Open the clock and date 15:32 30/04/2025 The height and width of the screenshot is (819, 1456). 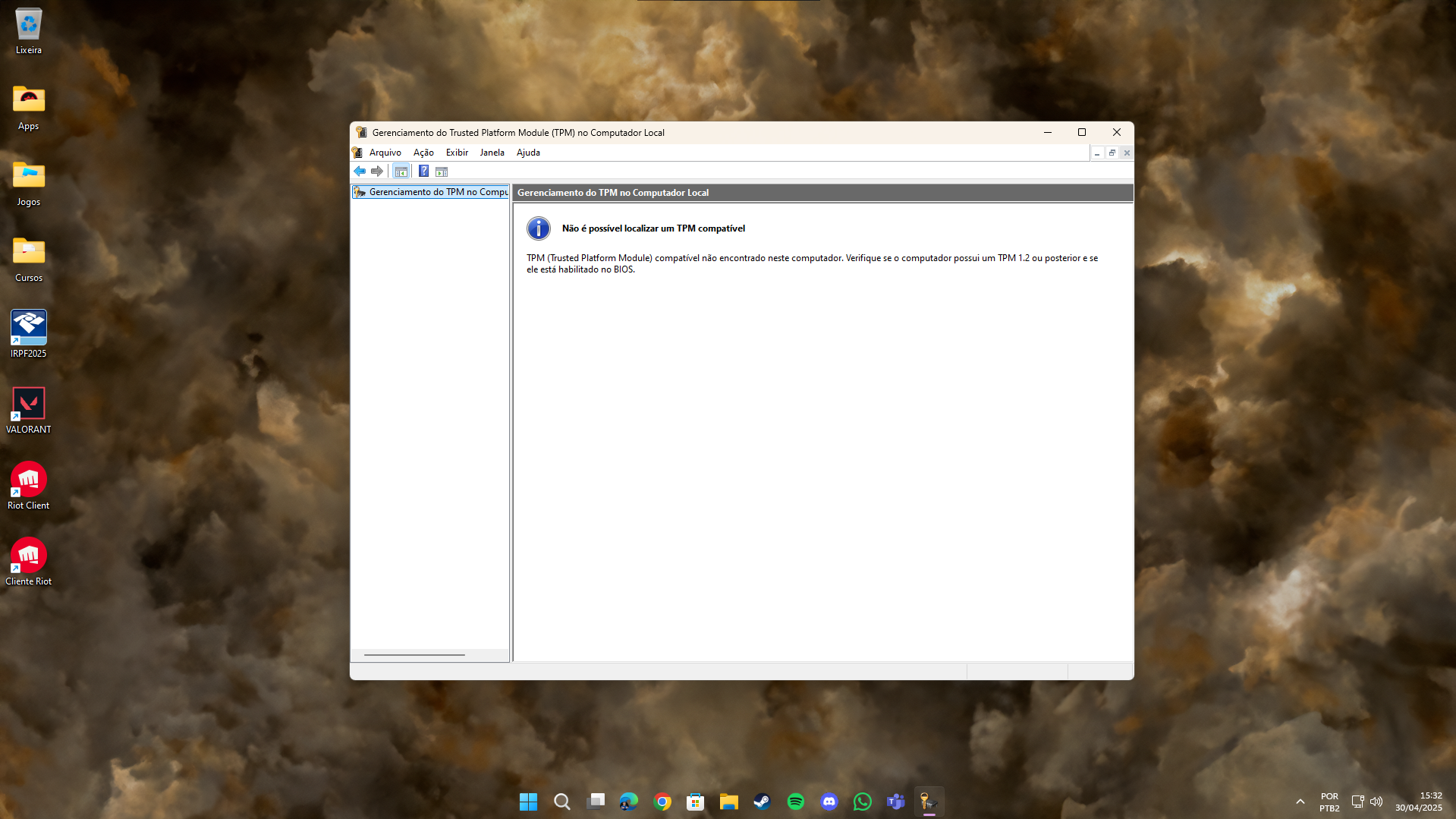1419,802
